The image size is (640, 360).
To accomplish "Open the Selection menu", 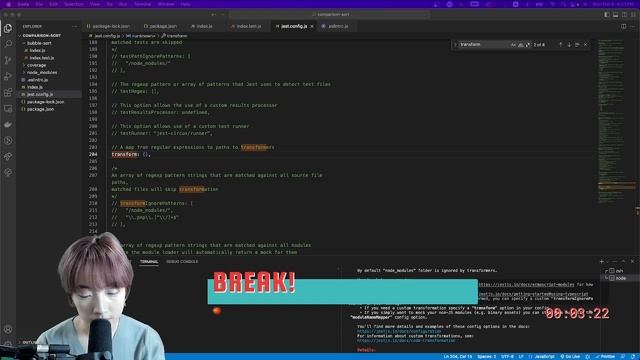I will pos(73,4).
